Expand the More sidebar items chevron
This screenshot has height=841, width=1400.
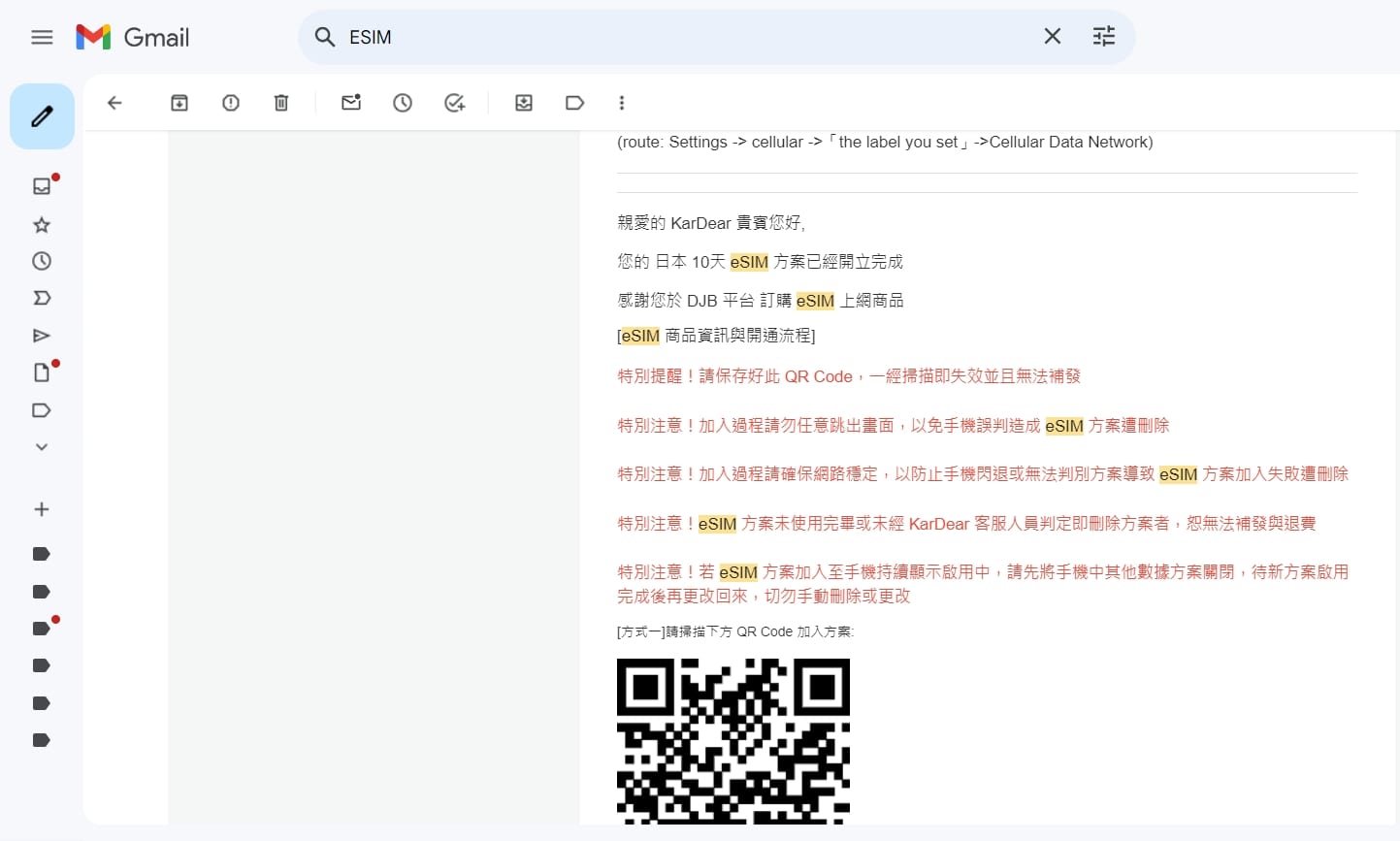click(x=42, y=447)
